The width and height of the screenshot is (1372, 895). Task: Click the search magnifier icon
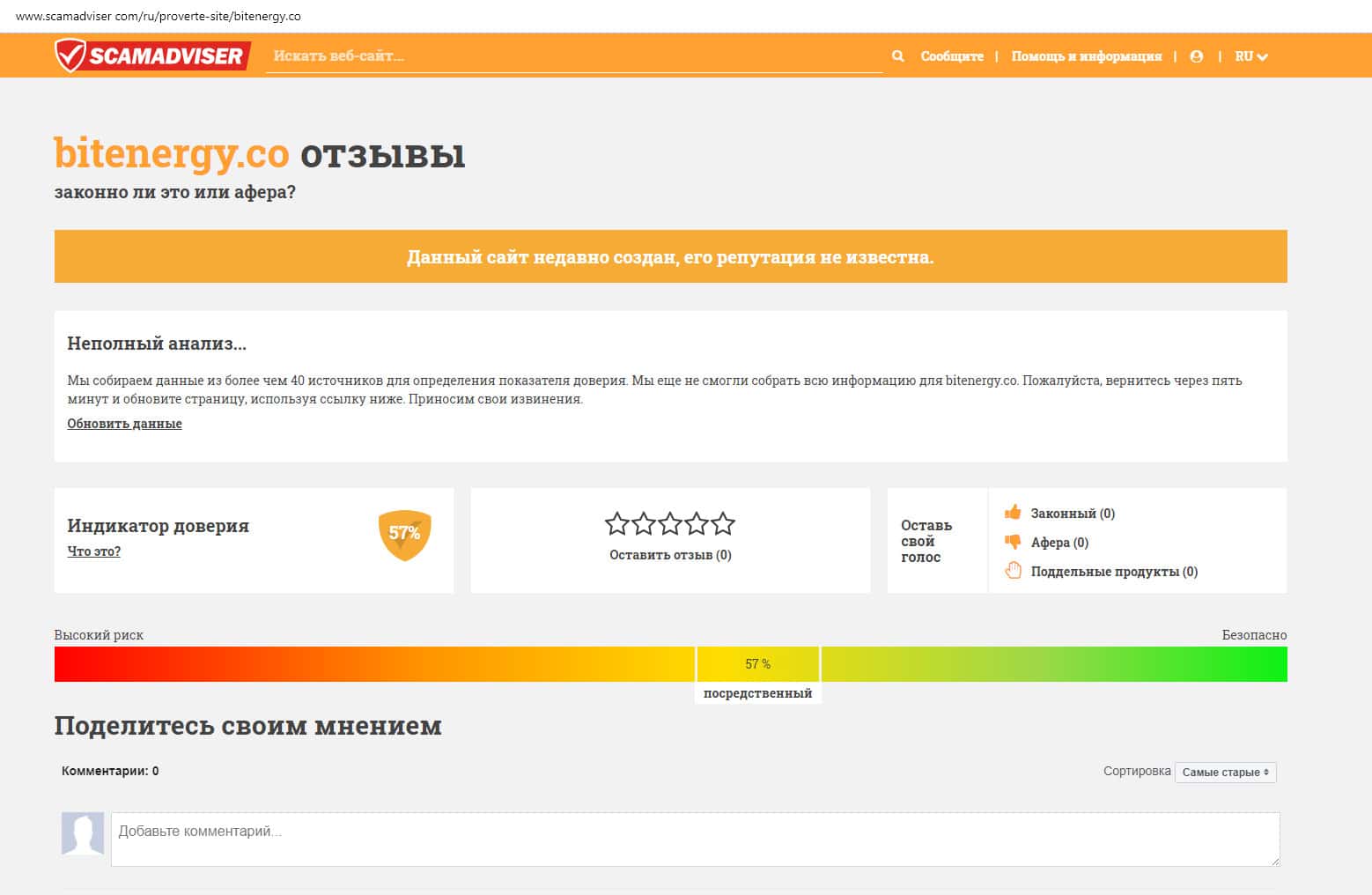pyautogui.click(x=897, y=56)
